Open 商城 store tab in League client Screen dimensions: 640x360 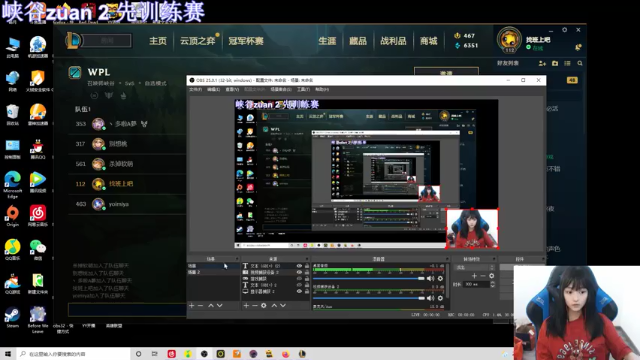tap(429, 41)
